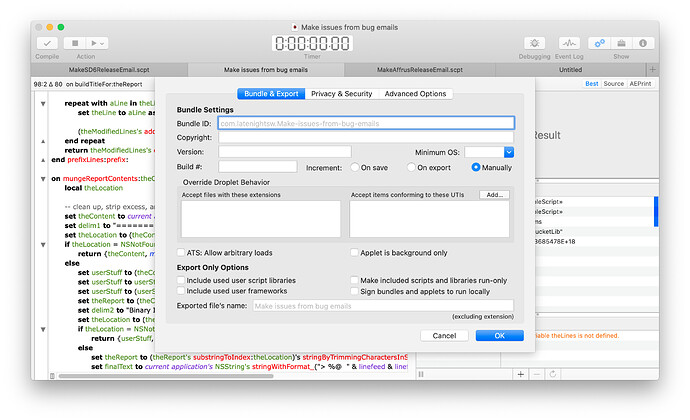
Task: Click the conforming UTIs list box
Action: coord(429,218)
